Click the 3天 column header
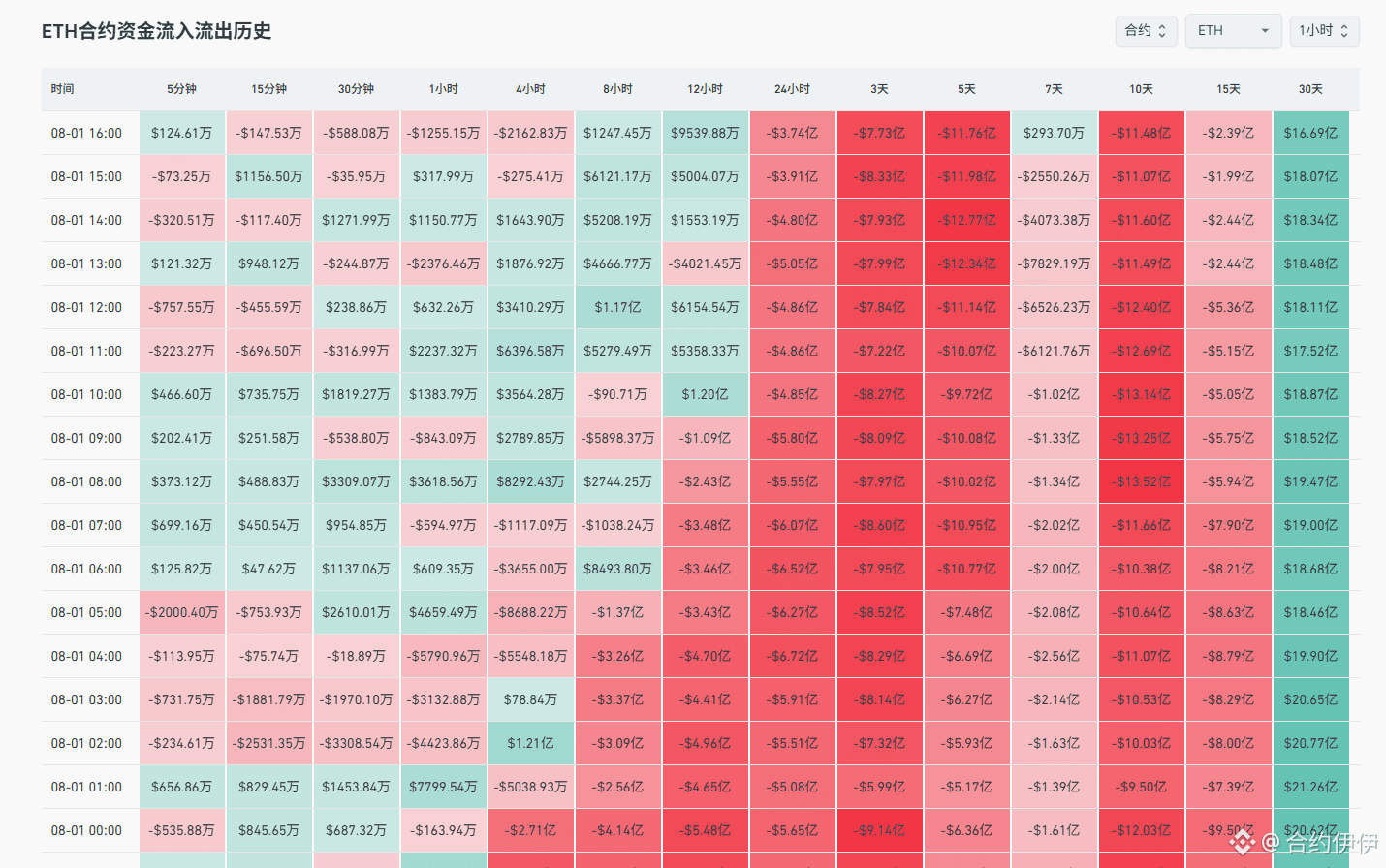1386x868 pixels. [879, 89]
